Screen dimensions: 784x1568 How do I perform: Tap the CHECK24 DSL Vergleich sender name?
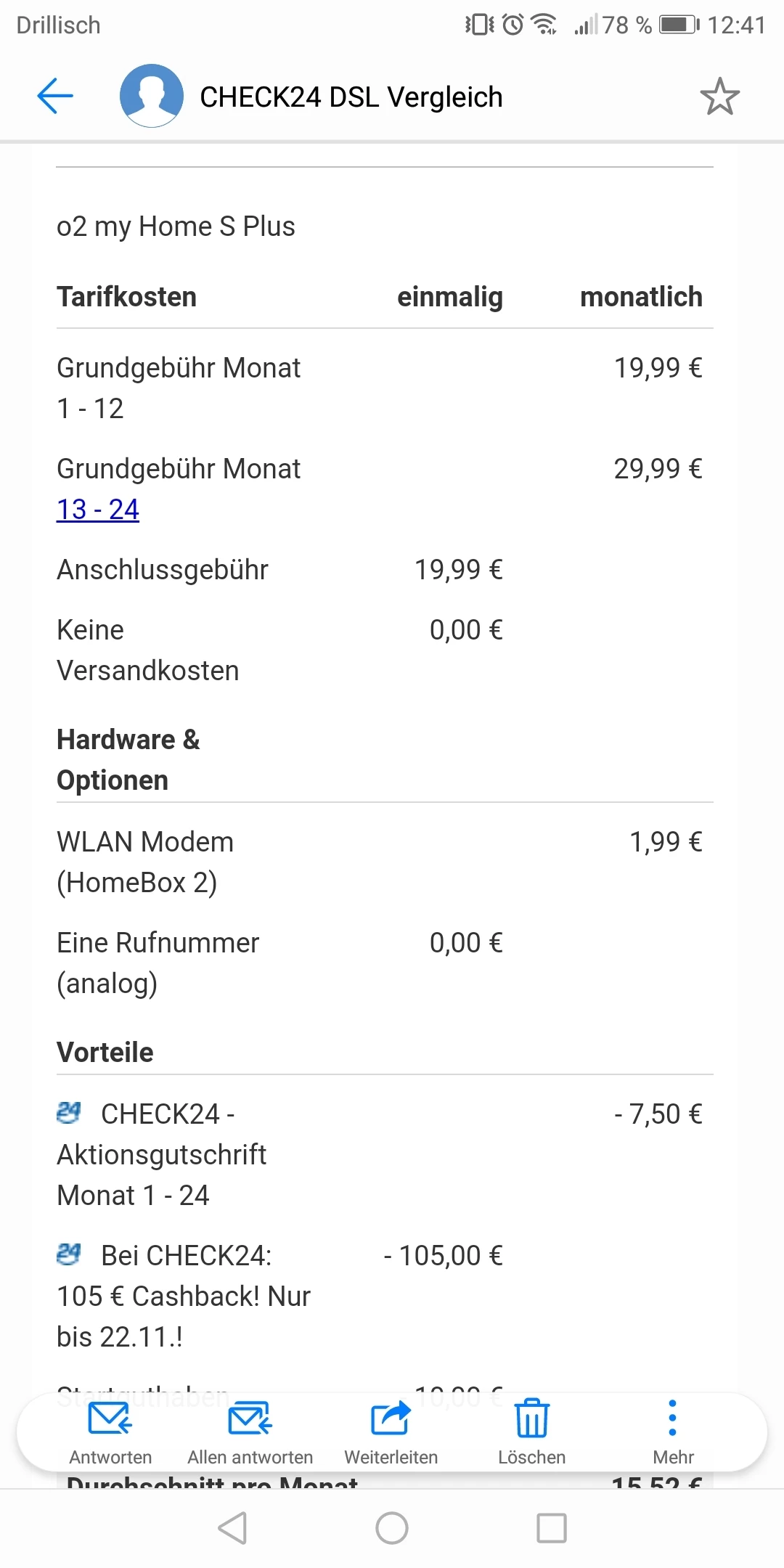[x=351, y=97]
